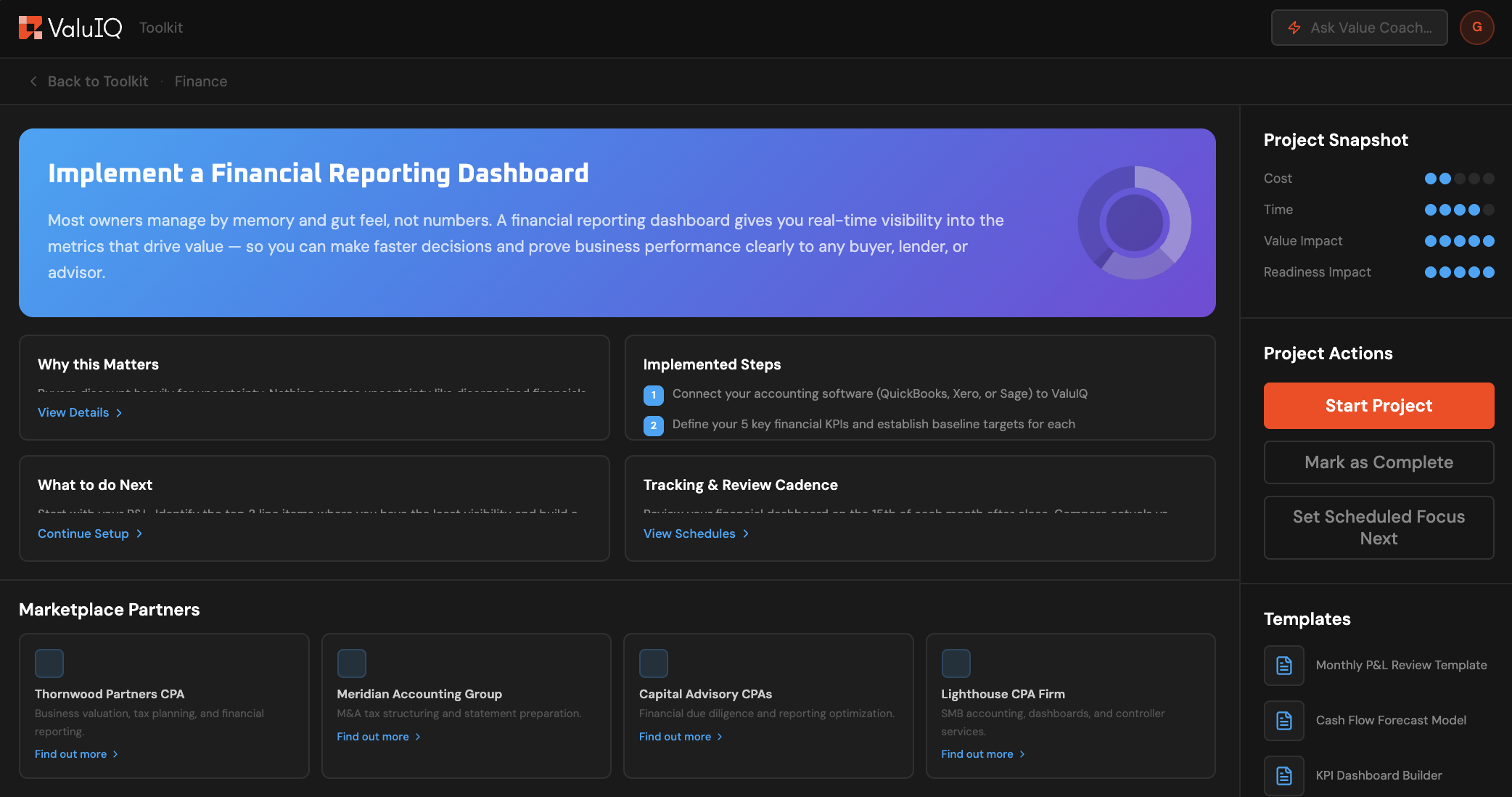Click step 2 number badge
The height and width of the screenshot is (797, 1512).
(x=654, y=425)
